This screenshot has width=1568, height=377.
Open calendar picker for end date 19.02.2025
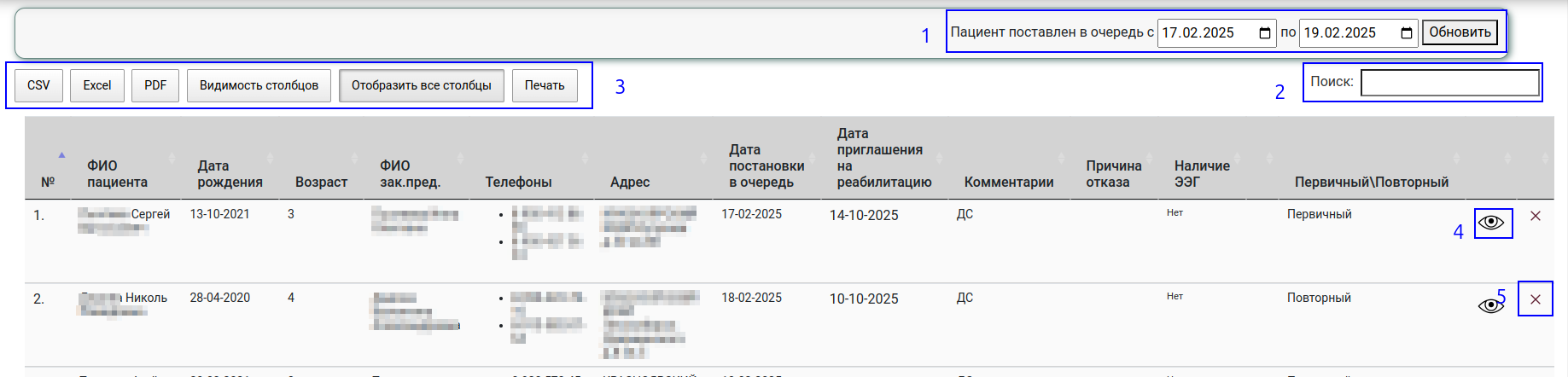[1406, 33]
